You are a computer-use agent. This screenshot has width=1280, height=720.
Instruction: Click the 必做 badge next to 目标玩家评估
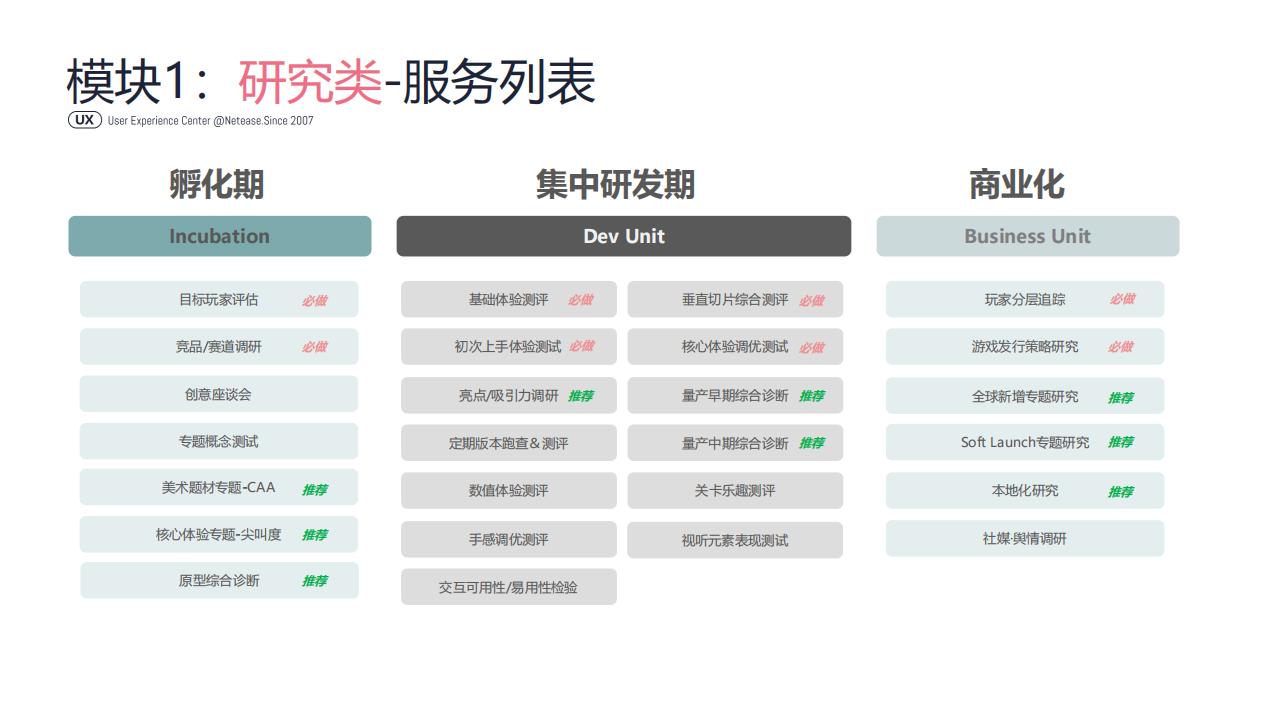pos(315,299)
